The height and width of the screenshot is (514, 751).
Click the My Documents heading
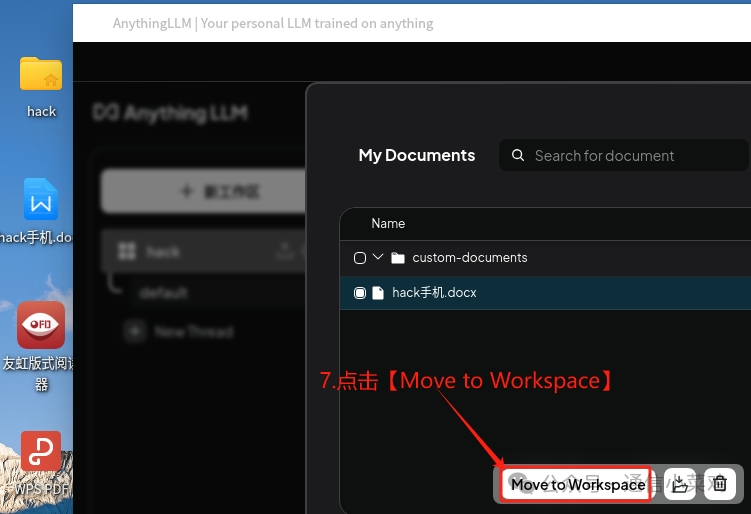tap(417, 155)
